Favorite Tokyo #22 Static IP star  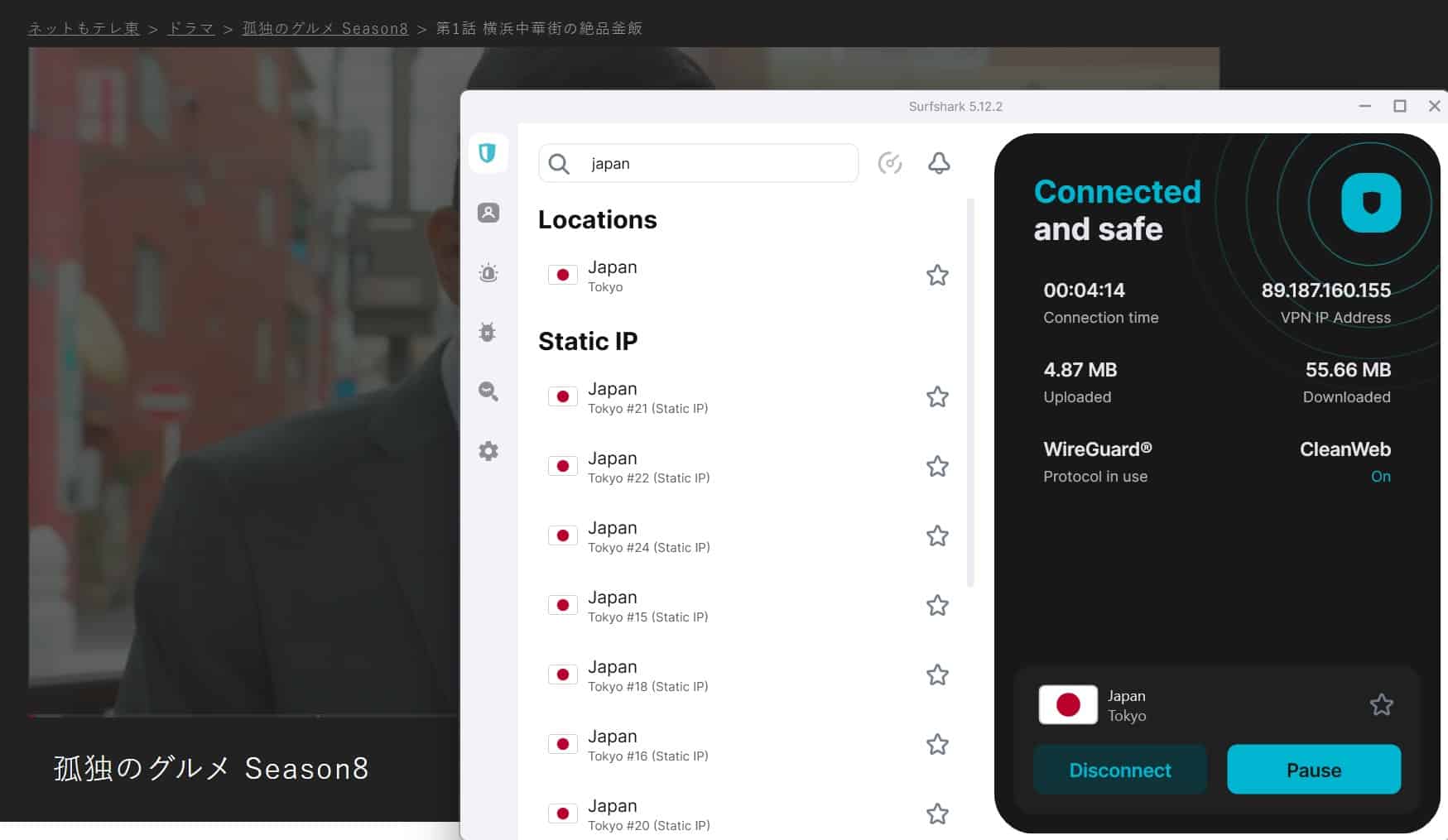coord(937,466)
